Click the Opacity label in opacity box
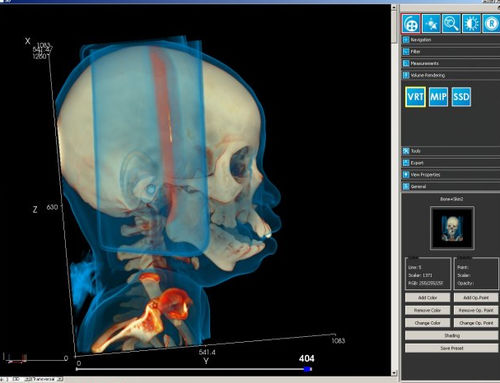The height and width of the screenshot is (383, 500). (465, 283)
